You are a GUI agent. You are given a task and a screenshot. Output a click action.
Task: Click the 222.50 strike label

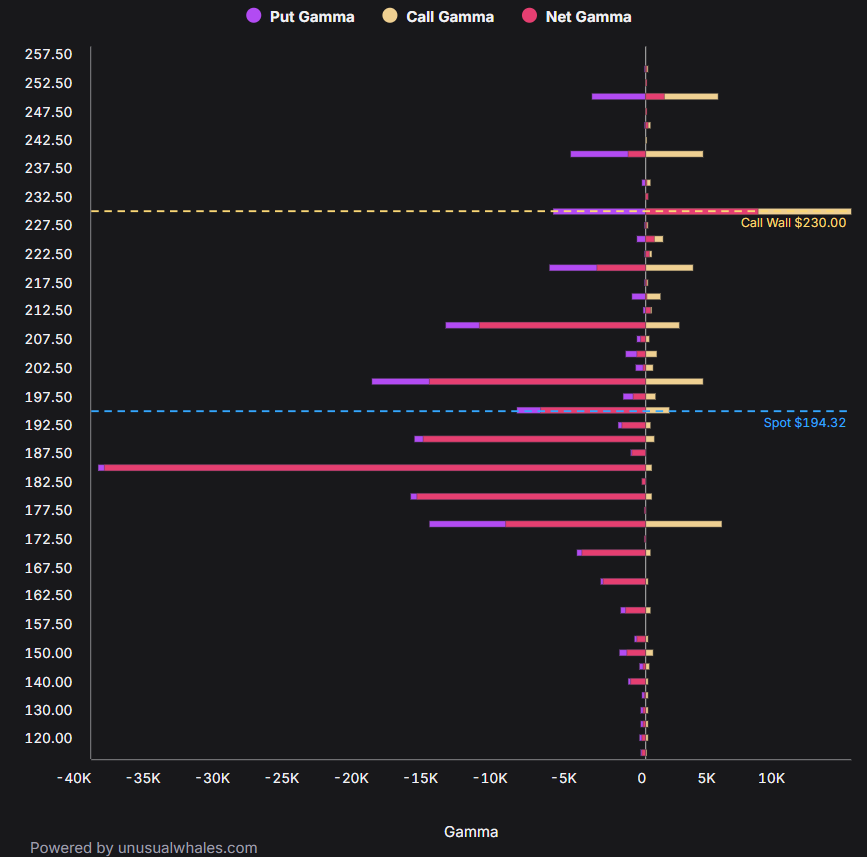click(49, 254)
